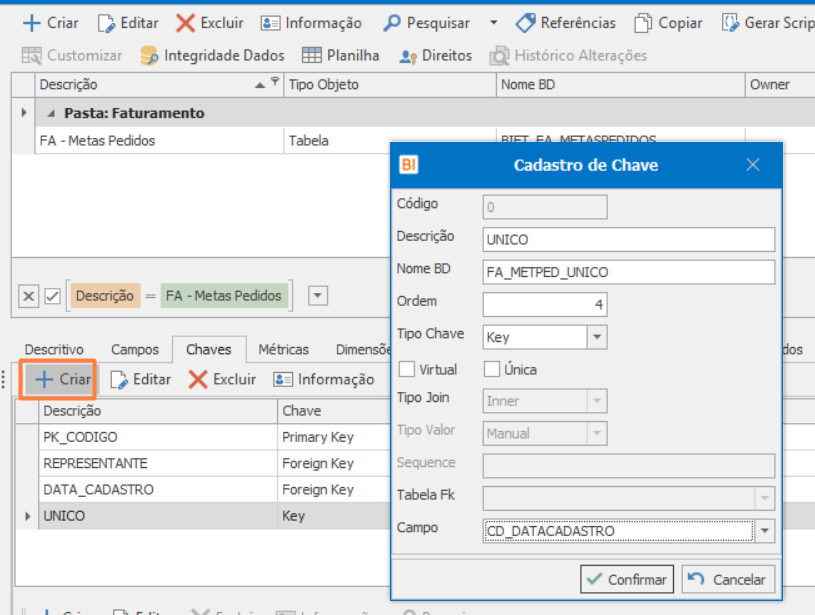Viewport: 815px width, 615px height.
Task: Click the Pesquisar magnifier tool
Action: tap(426, 23)
